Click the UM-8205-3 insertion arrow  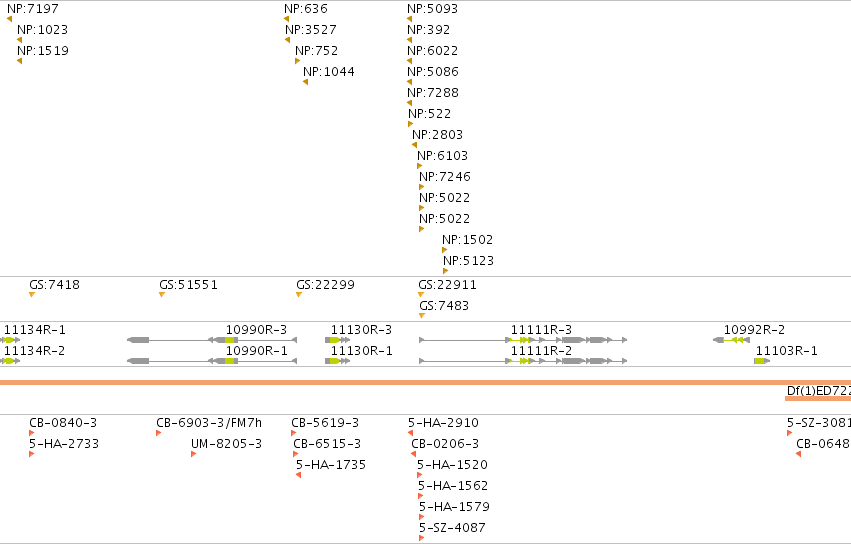tap(193, 454)
